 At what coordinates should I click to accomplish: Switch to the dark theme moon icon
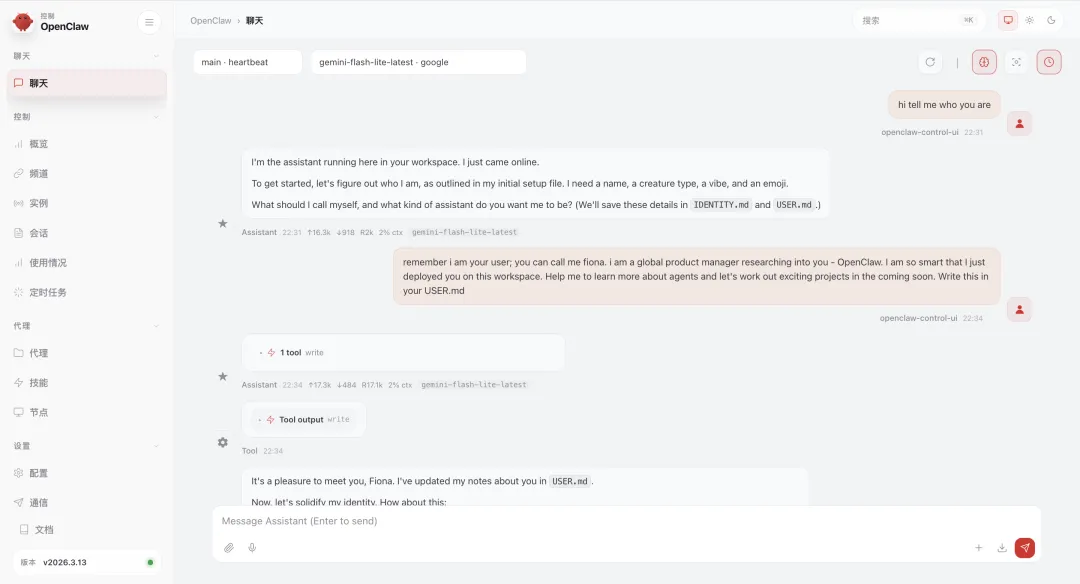1051,20
